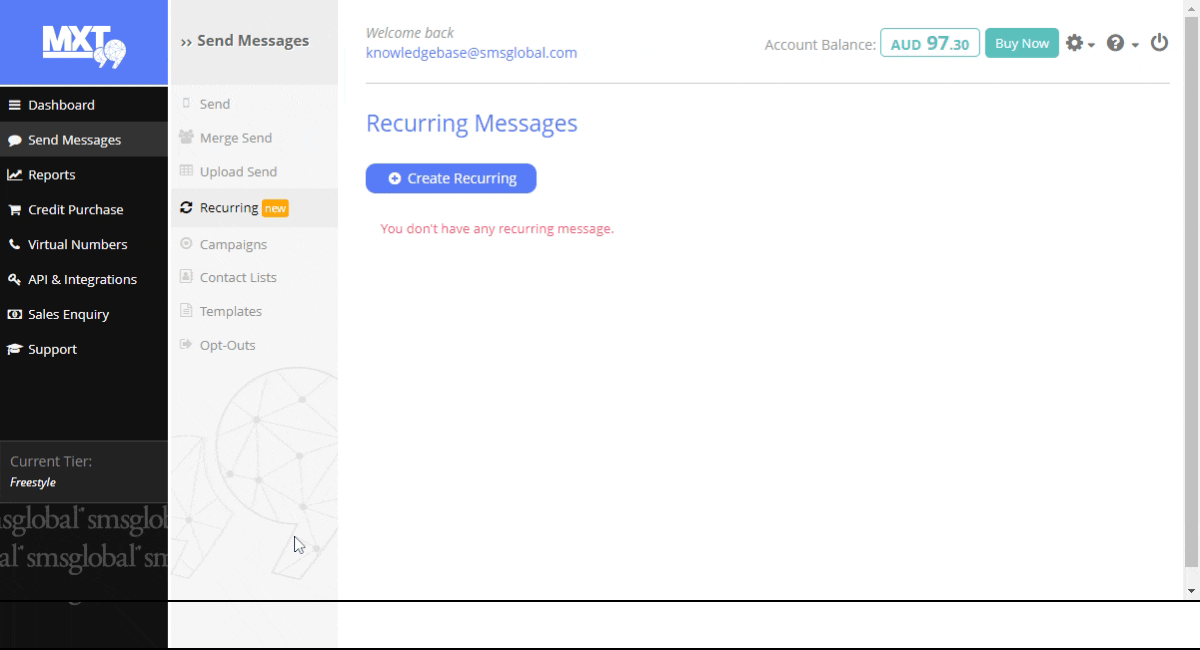Open Reports from the sidebar

pos(51,175)
